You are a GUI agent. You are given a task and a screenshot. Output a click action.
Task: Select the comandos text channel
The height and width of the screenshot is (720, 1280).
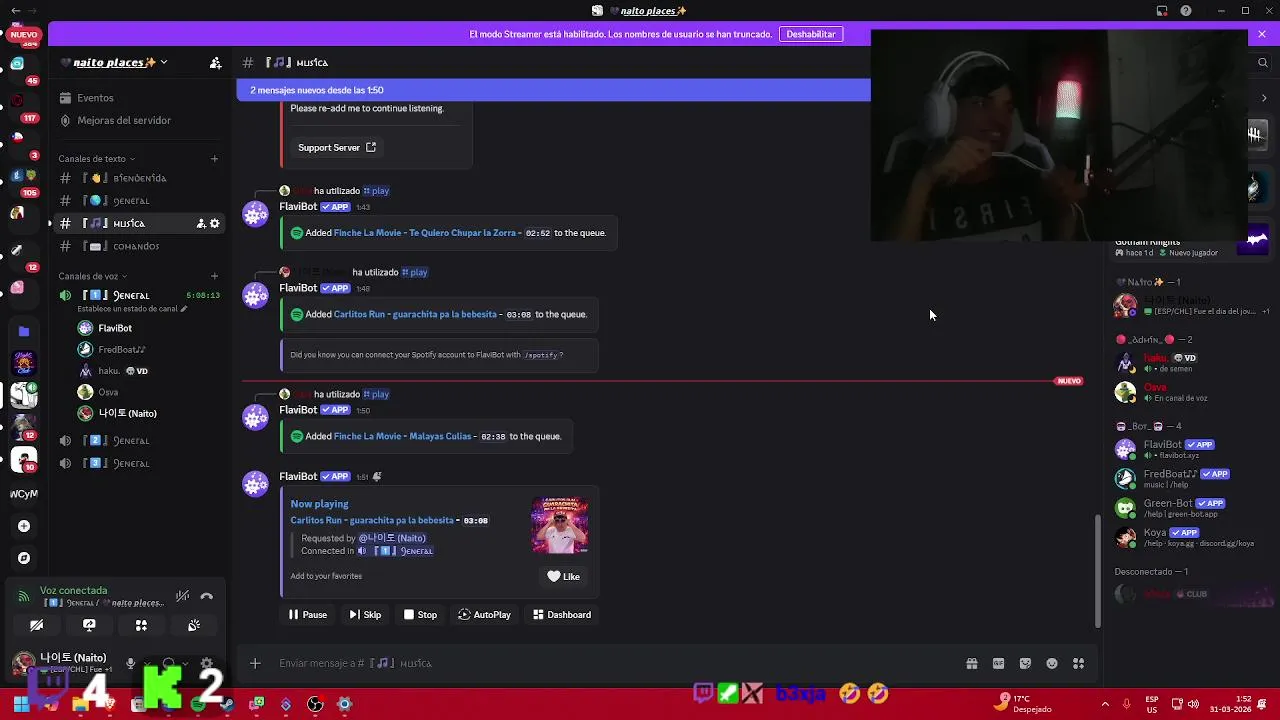pyautogui.click(x=138, y=246)
